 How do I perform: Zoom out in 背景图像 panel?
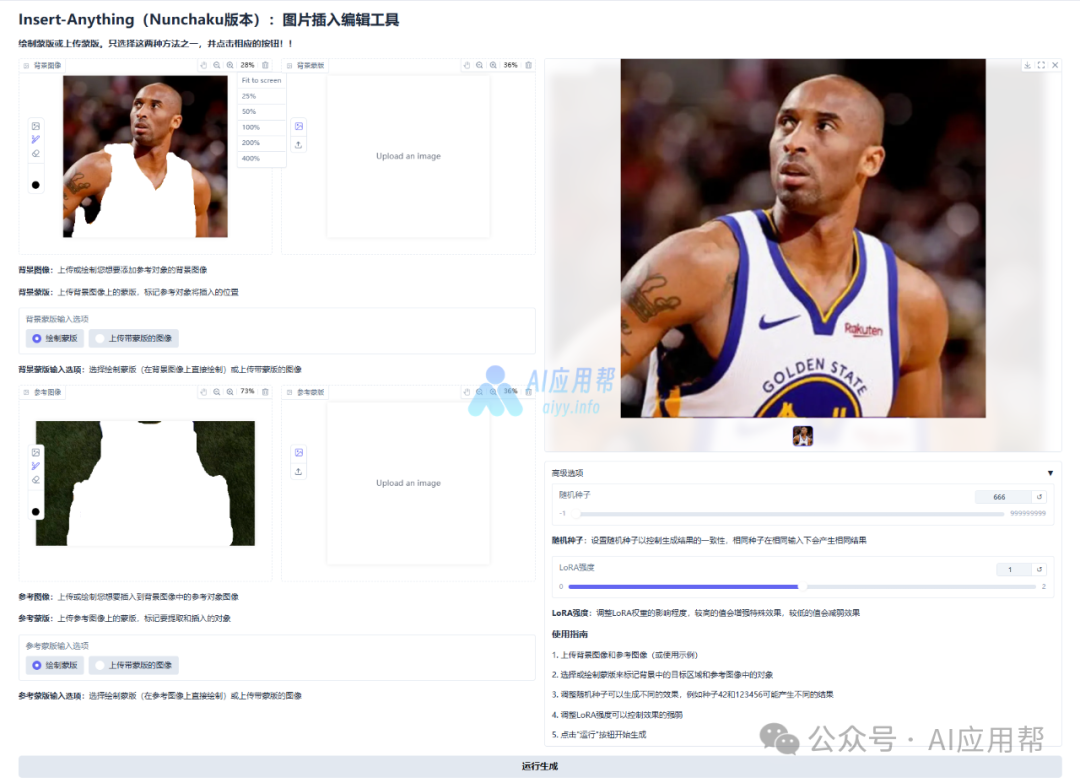tap(216, 65)
